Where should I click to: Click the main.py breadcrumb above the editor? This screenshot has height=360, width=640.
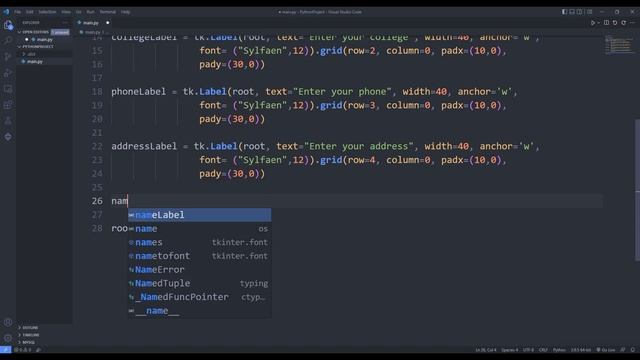click(x=92, y=32)
